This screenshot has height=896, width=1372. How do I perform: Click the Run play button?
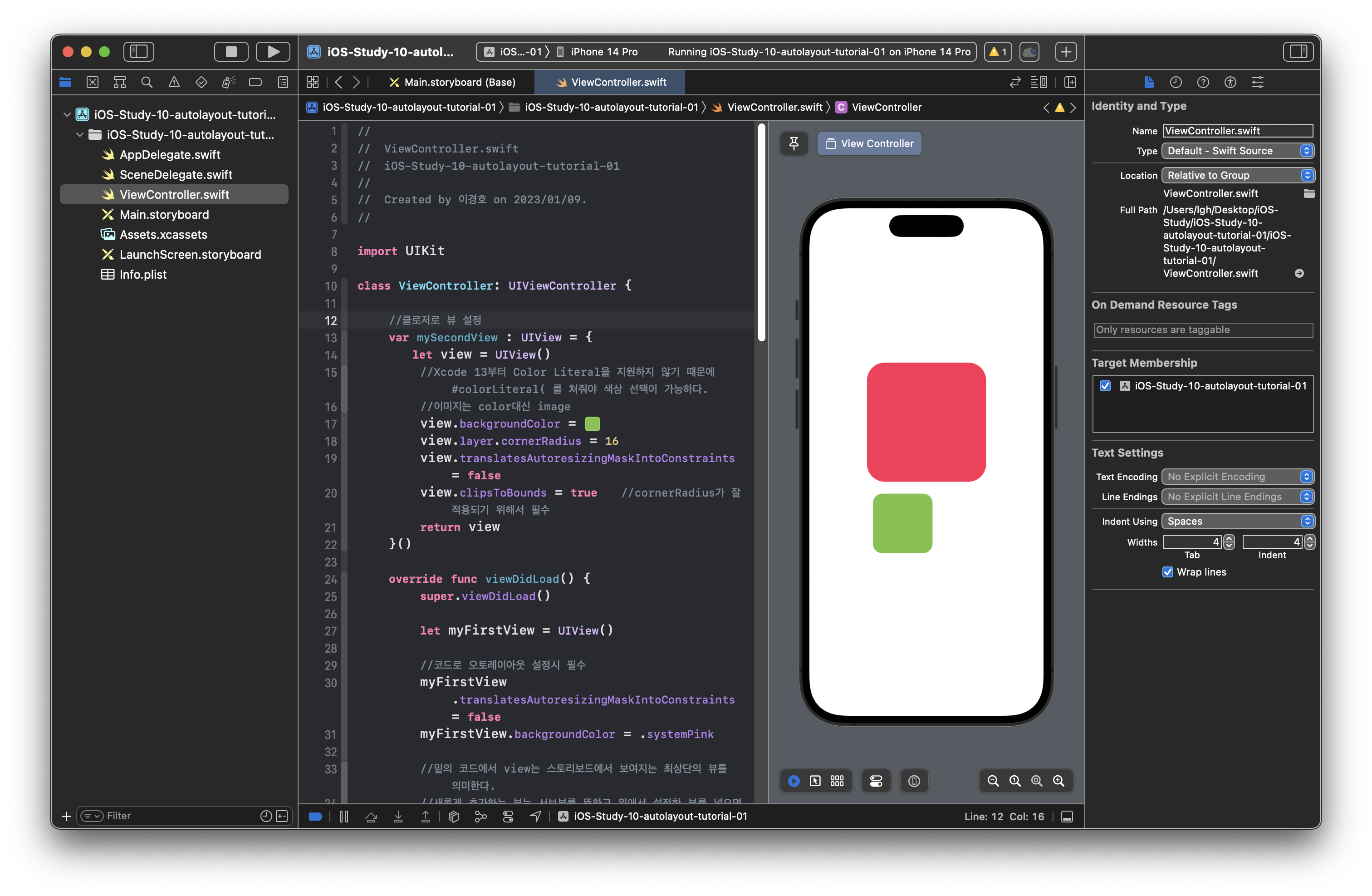[273, 52]
